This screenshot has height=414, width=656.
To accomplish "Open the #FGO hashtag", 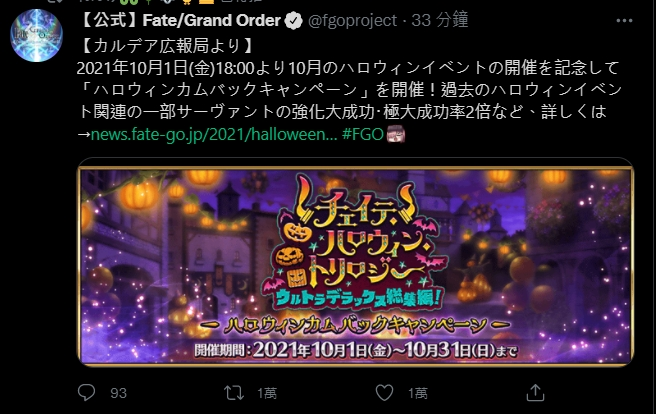I will pos(362,134).
